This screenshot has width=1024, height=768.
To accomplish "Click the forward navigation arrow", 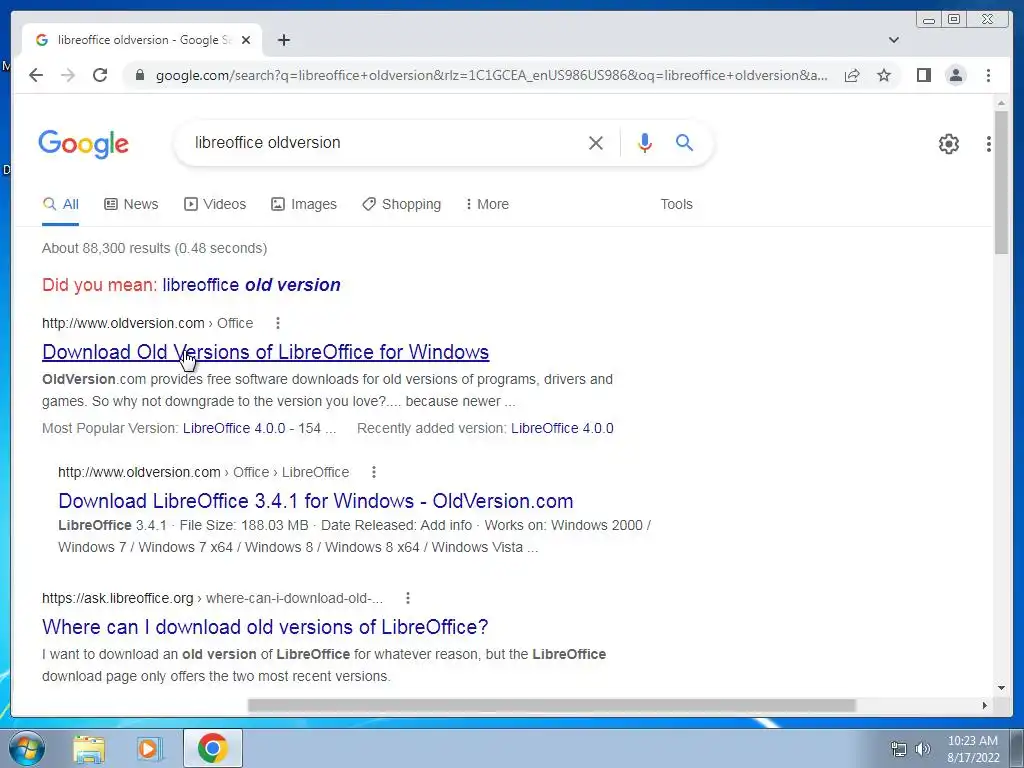I will (x=68, y=75).
